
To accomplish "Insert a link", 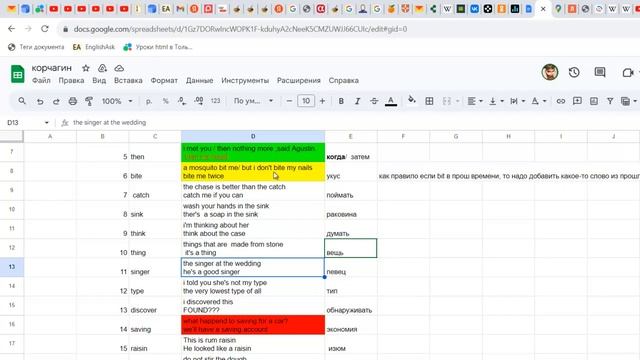I will click(x=561, y=101).
